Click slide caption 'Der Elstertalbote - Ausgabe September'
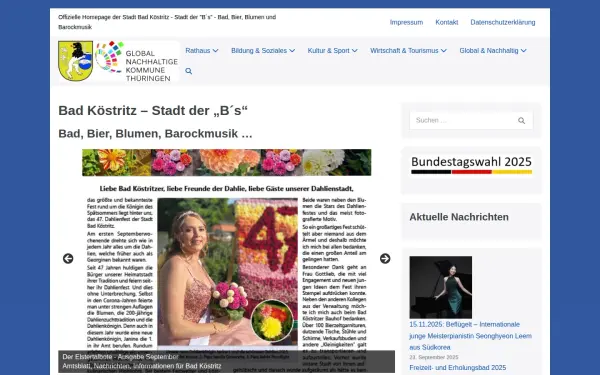 click(121, 357)
